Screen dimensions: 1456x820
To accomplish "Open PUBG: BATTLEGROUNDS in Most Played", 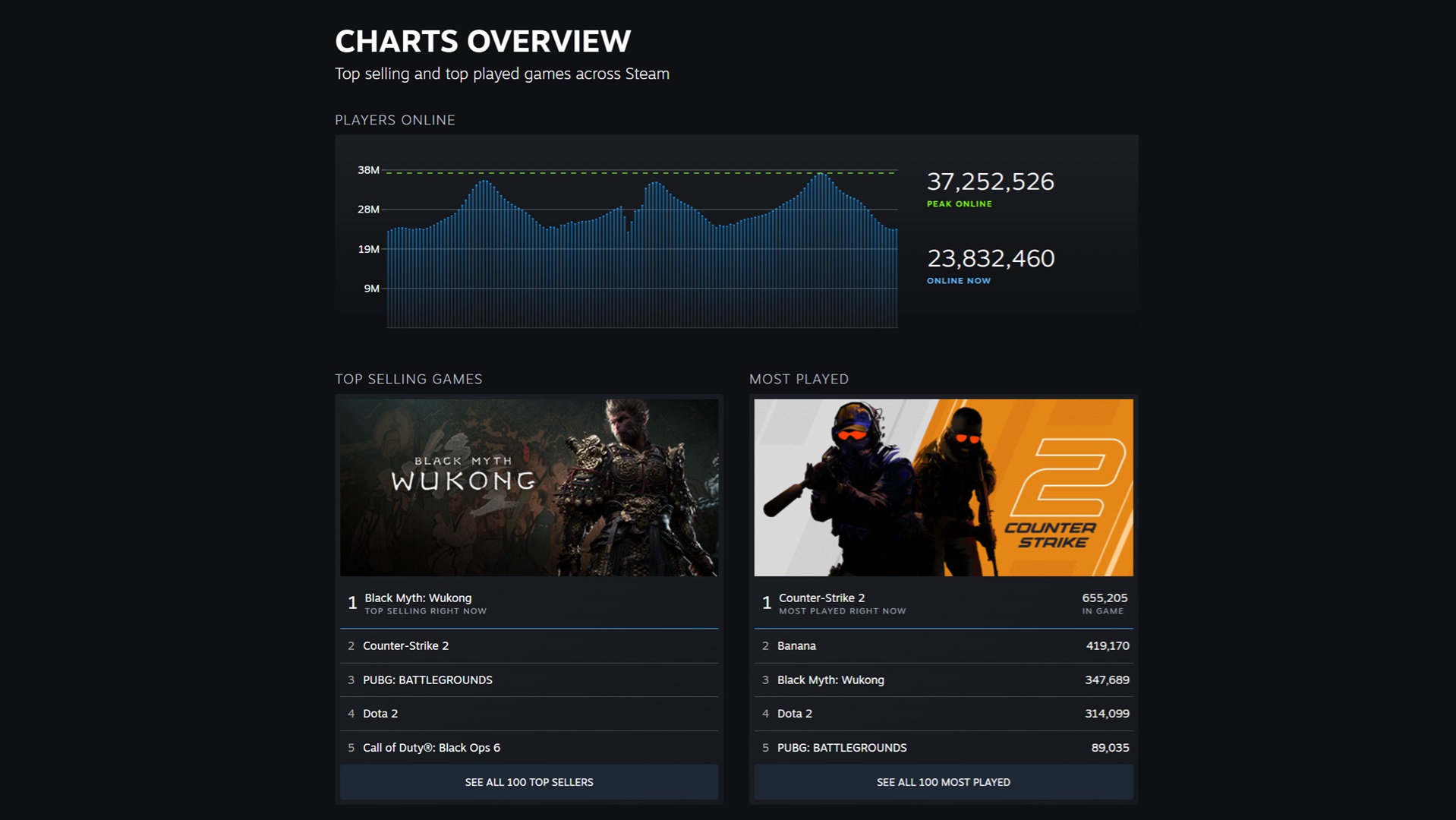I will coord(841,747).
